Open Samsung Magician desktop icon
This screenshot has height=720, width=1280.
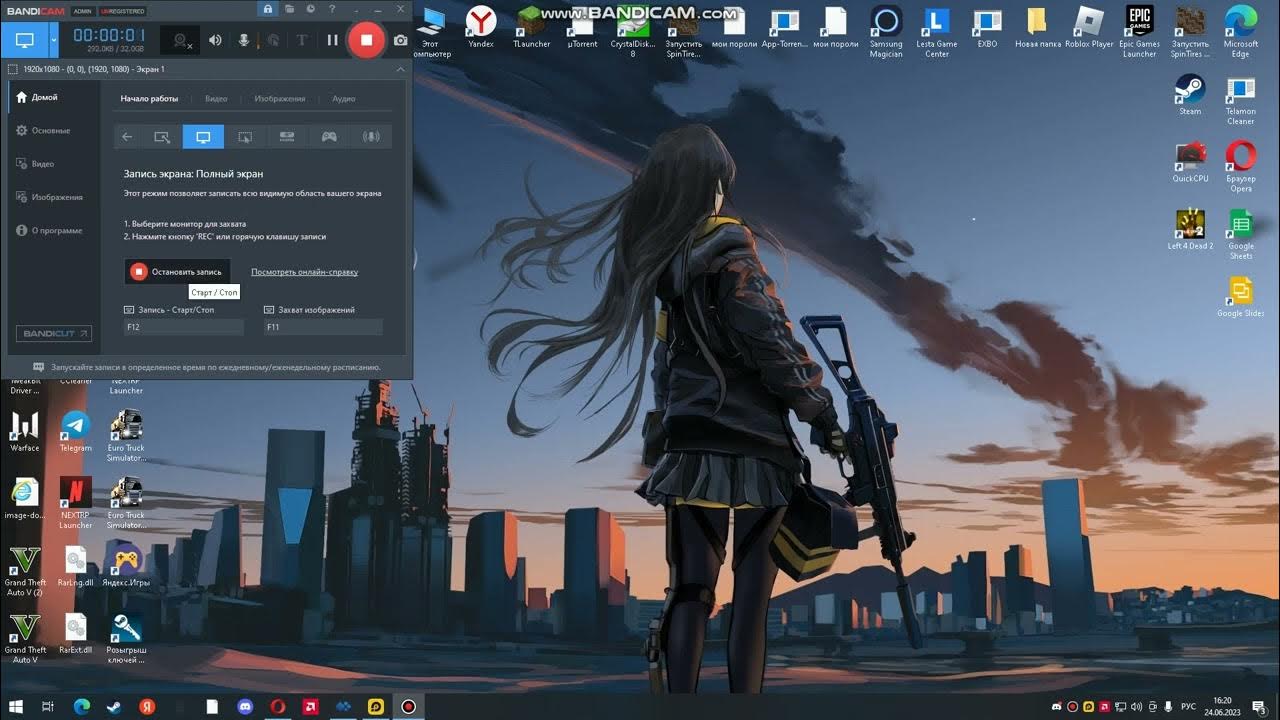[886, 32]
